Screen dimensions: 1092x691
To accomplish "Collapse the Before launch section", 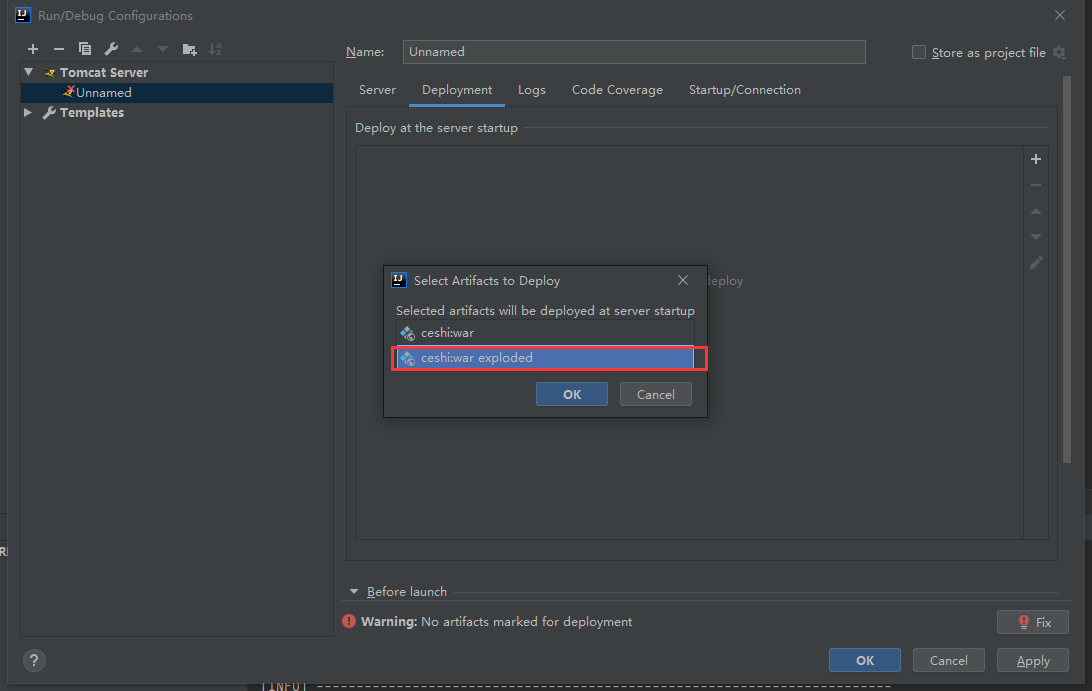I will 354,591.
